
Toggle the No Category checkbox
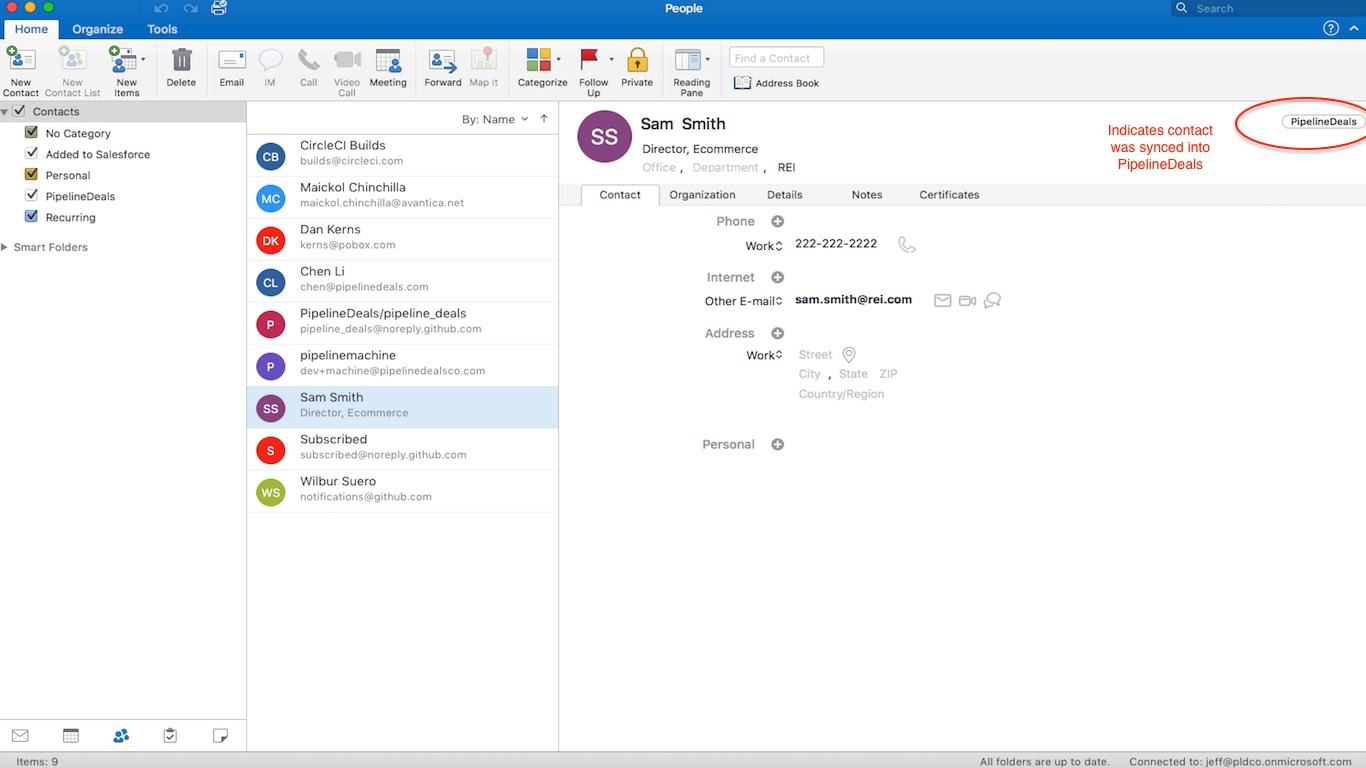point(31,132)
